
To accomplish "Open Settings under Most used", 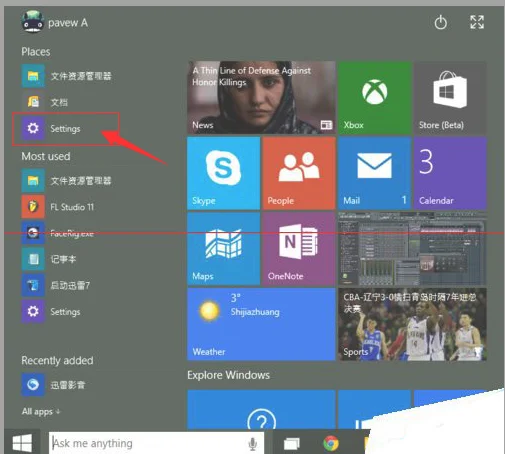I will [51, 311].
